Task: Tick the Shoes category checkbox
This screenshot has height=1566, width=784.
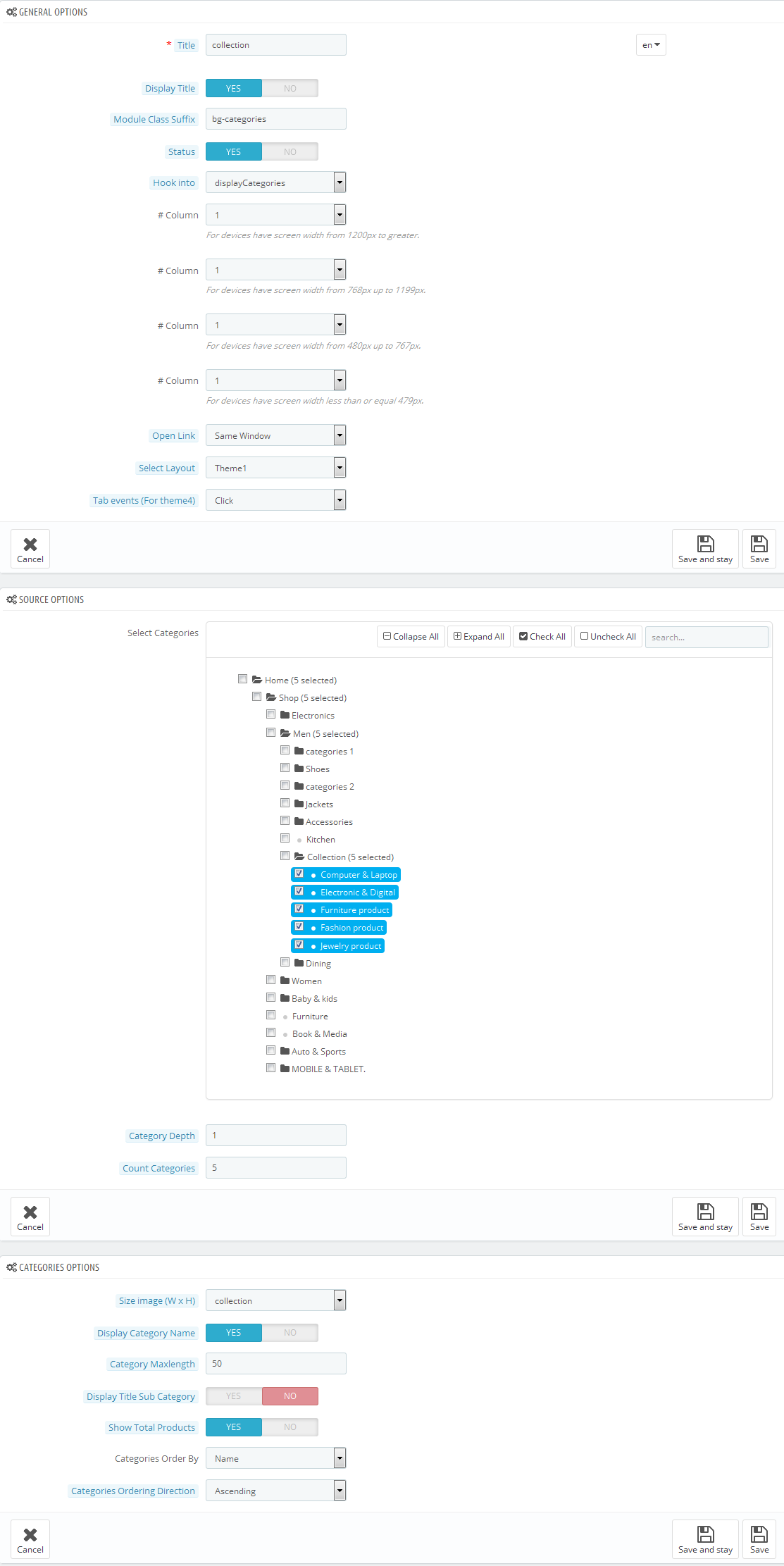Action: pyautogui.click(x=285, y=768)
